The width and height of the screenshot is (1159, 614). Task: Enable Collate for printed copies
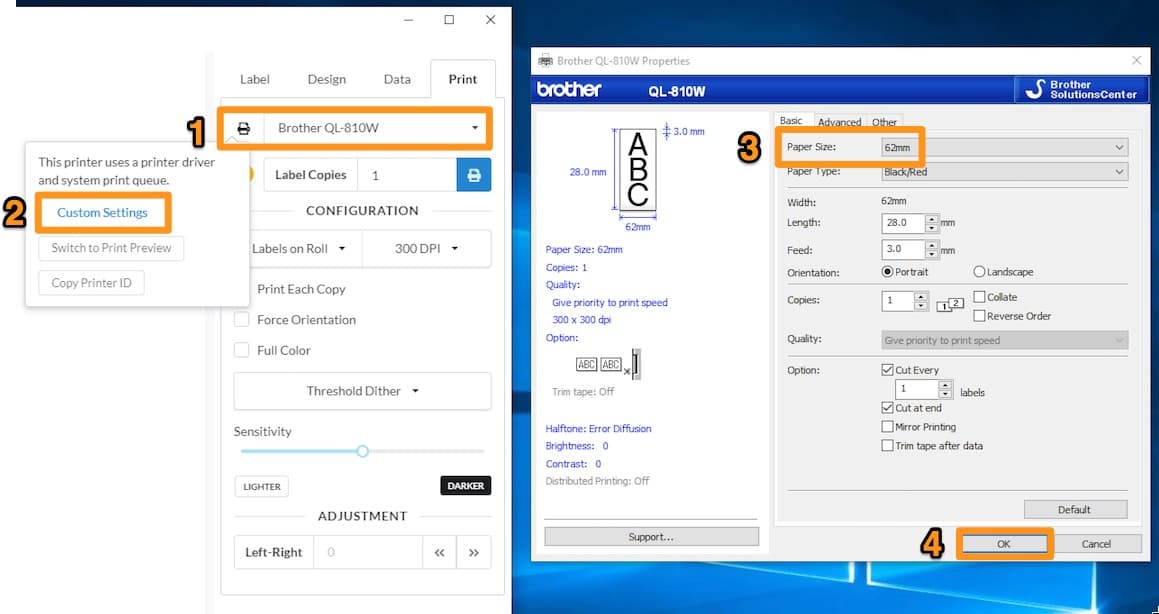(978, 296)
